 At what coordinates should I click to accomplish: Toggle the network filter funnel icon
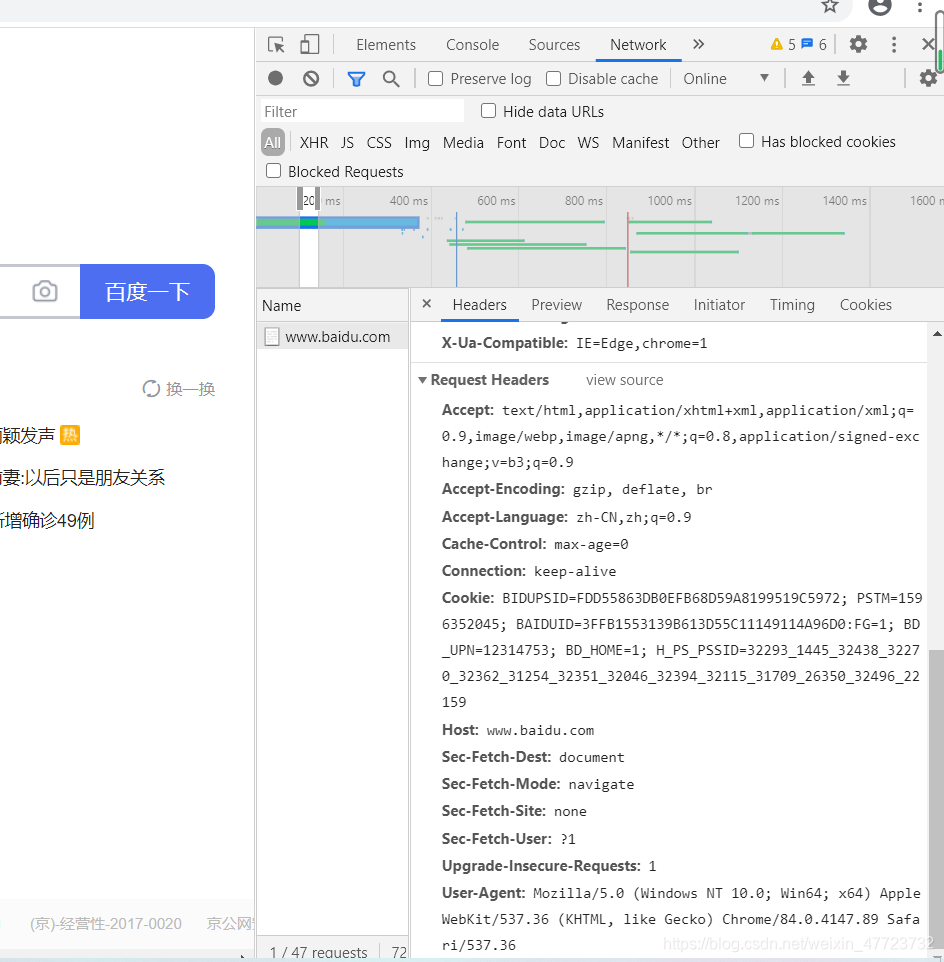tap(356, 79)
